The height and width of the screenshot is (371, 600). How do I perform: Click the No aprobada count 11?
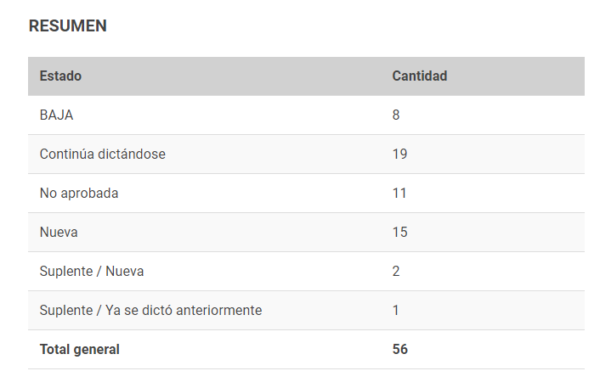pos(399,193)
